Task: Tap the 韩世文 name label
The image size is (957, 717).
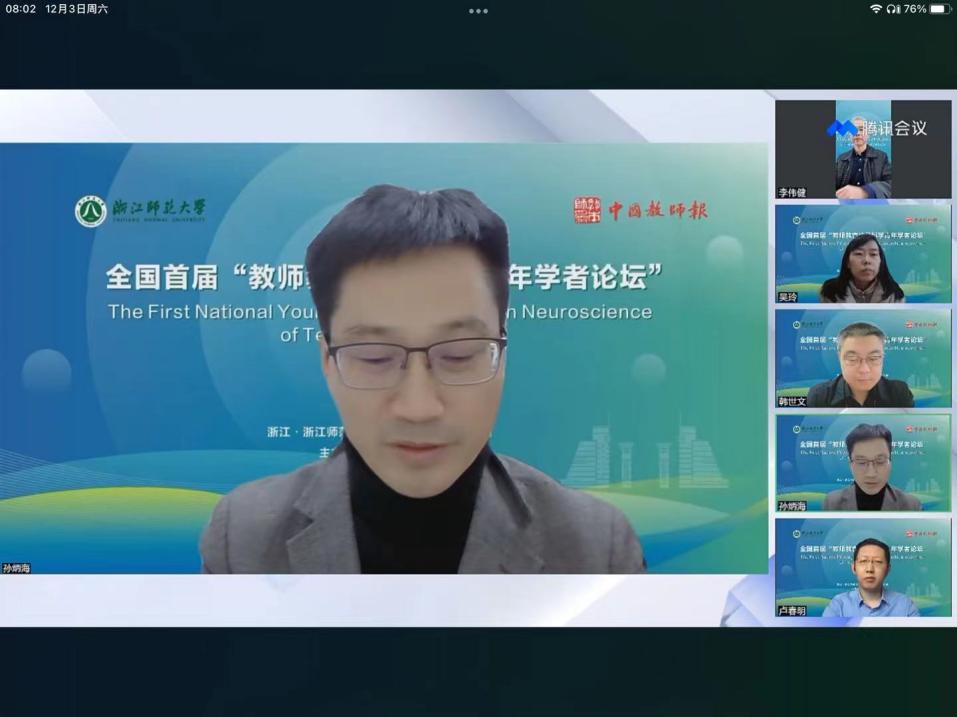Action: pyautogui.click(x=792, y=401)
